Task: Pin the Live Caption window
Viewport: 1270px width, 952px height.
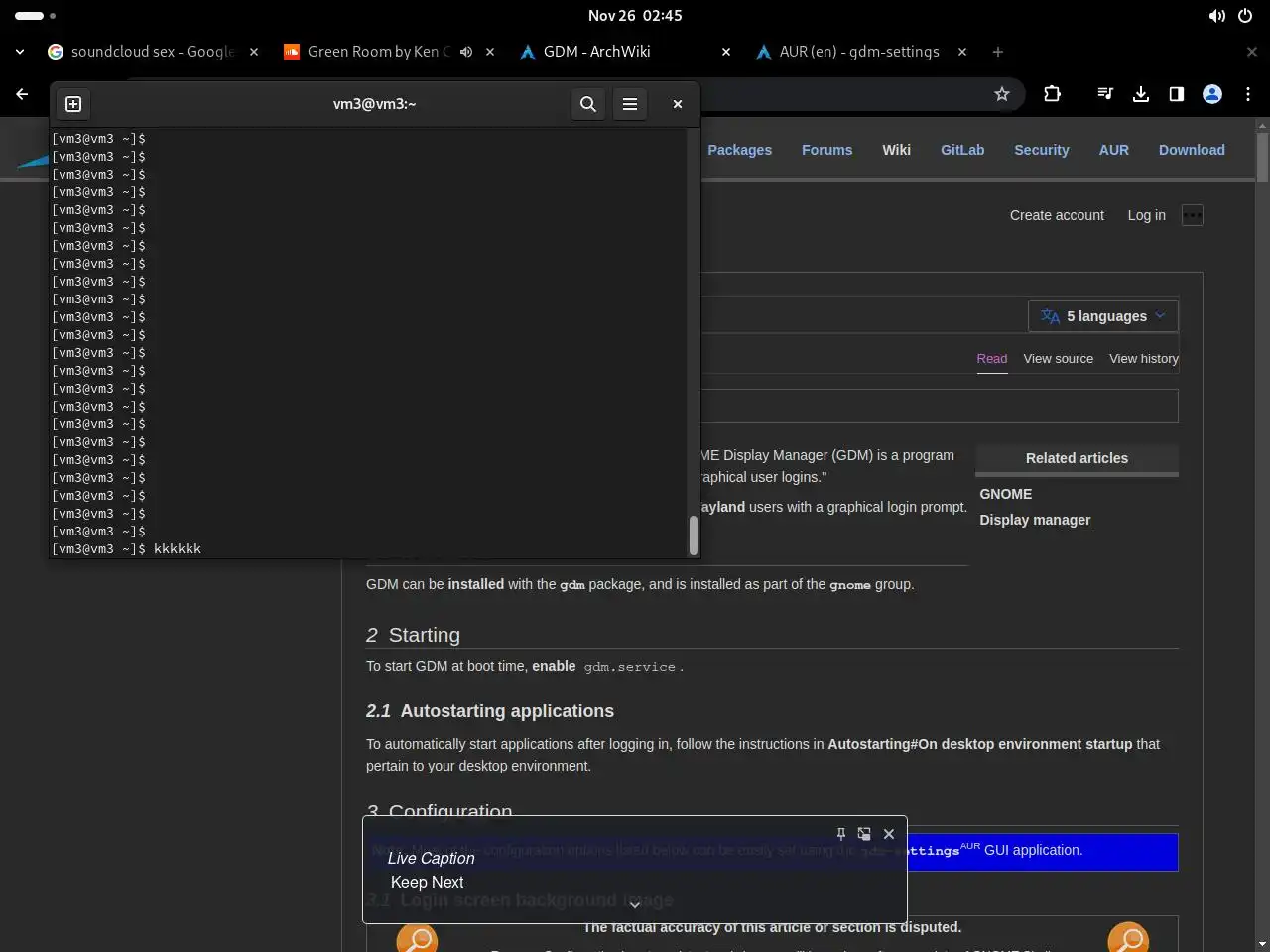Action: coord(841,834)
